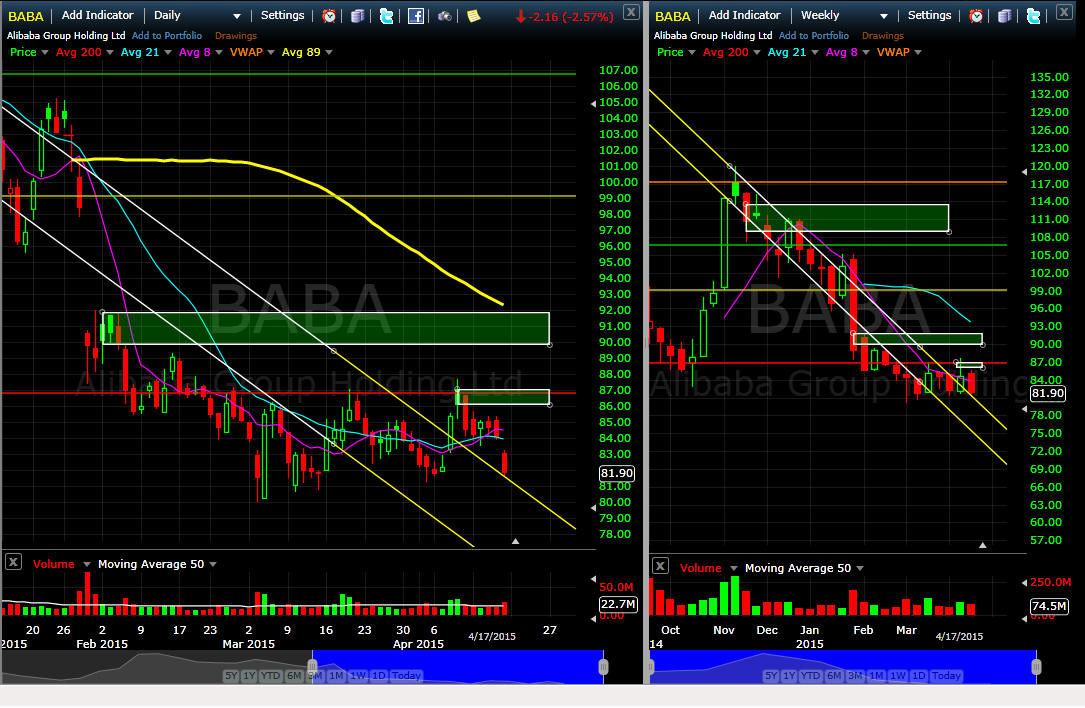Viewport: 1085px width, 708px height.
Task: Open Settings on the Weekly chart
Action: click(929, 15)
